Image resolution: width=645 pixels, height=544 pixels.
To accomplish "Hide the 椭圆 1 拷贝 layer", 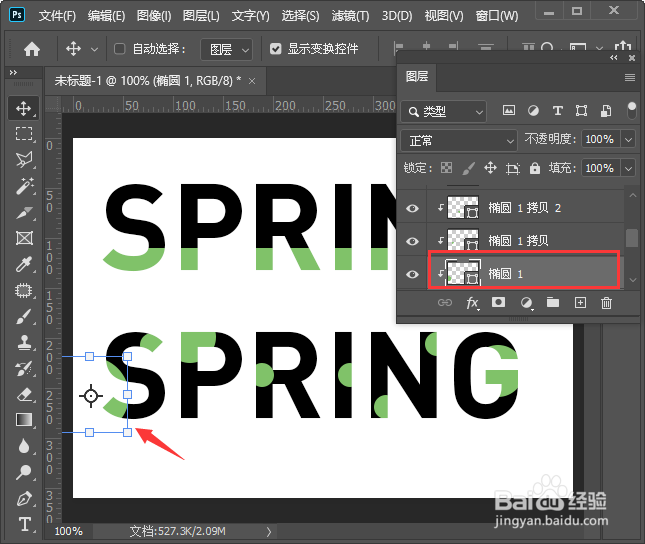I will (x=412, y=241).
